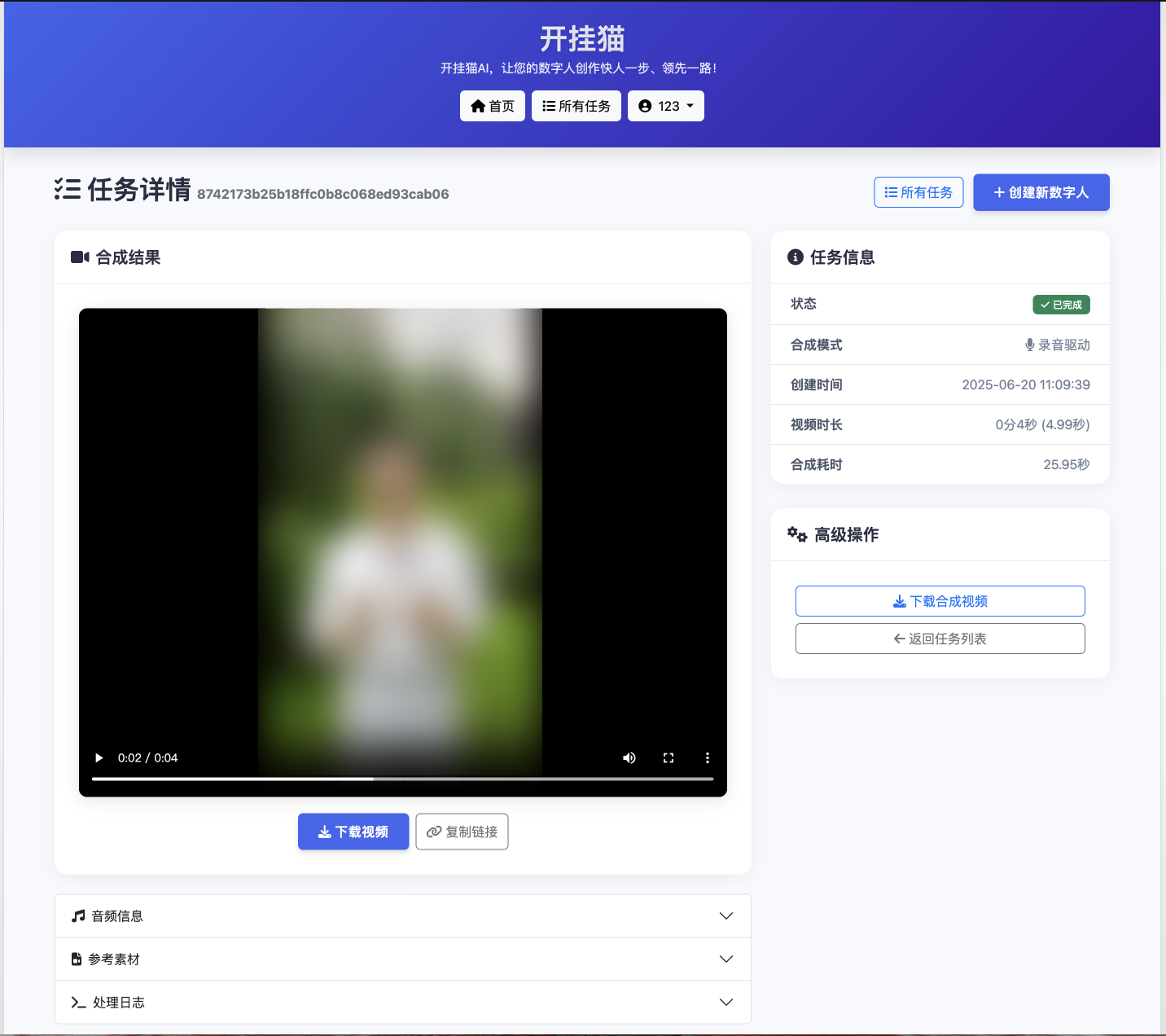The width and height of the screenshot is (1166, 1036).
Task: Click the 已完成 status badge
Action: pyautogui.click(x=1062, y=305)
